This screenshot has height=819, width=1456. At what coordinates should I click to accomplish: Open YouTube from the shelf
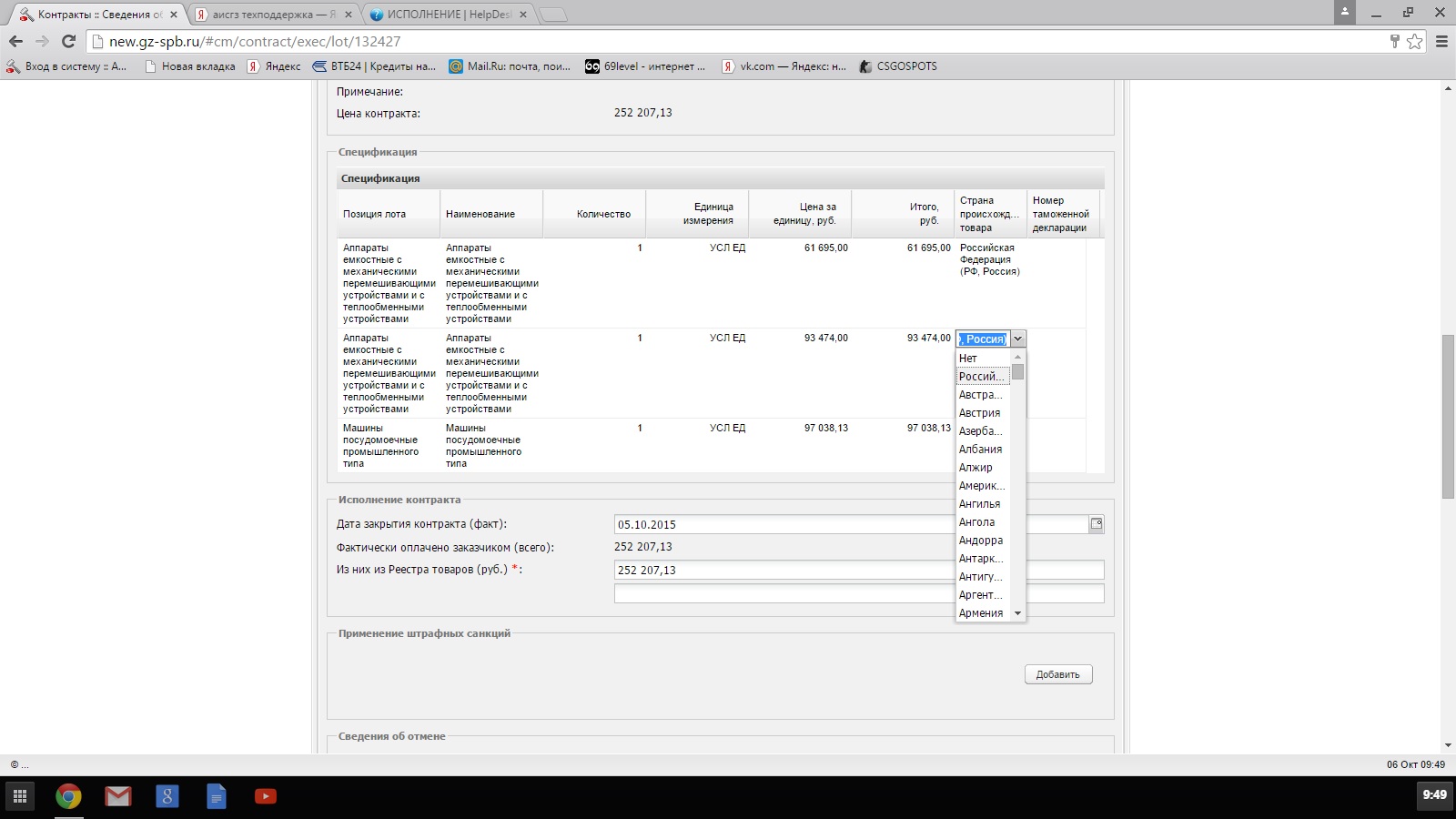click(x=265, y=796)
